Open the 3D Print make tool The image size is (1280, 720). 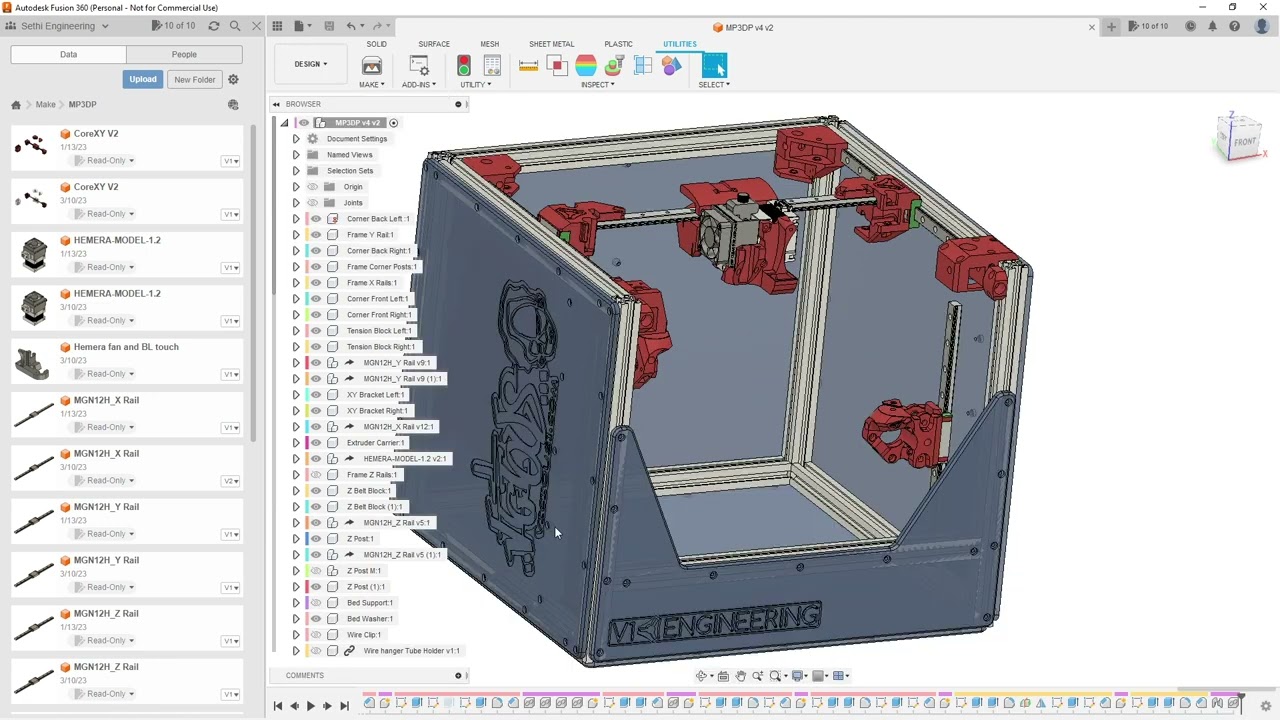pyautogui.click(x=372, y=66)
